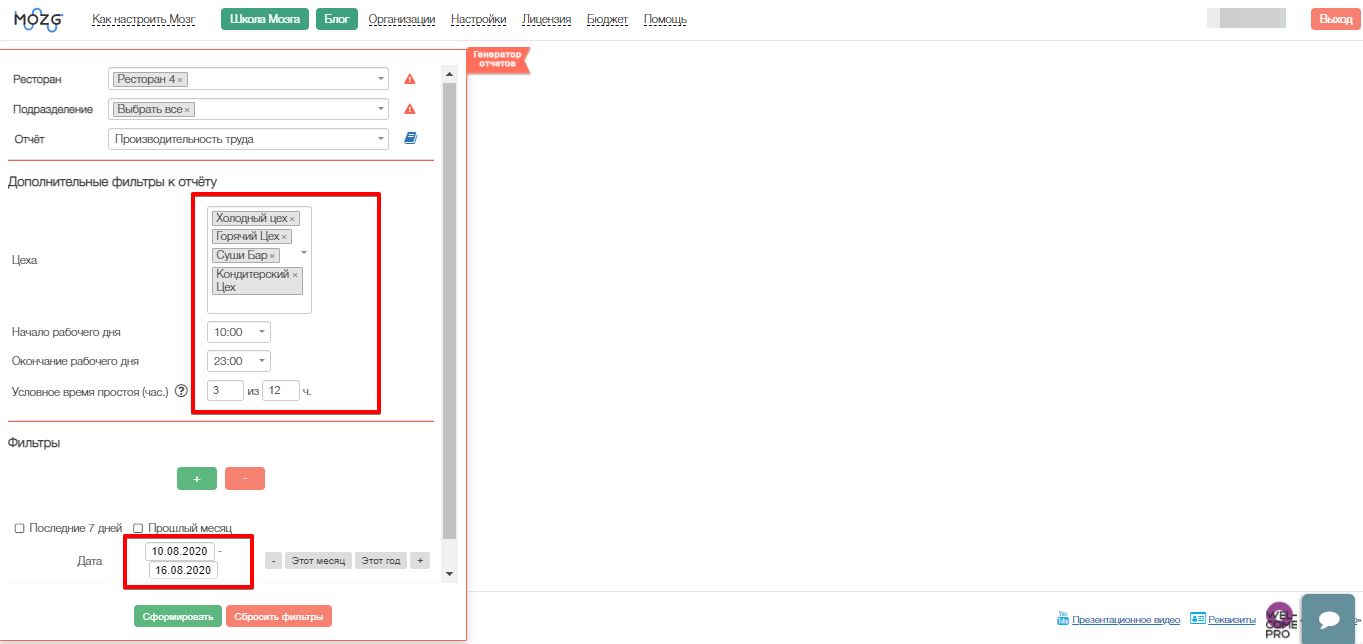
Task: Open the chat support widget
Action: 1328,619
